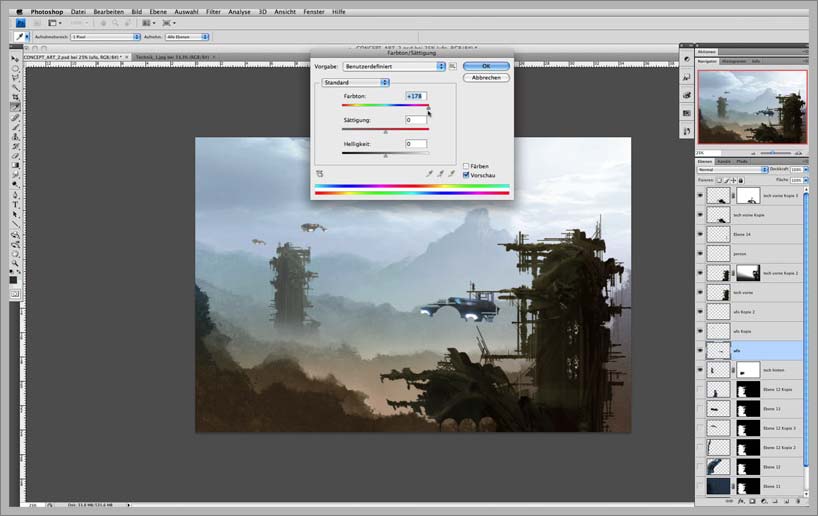Uncheck the Vorschau checkbox
Image resolution: width=818 pixels, height=516 pixels.
click(x=466, y=175)
